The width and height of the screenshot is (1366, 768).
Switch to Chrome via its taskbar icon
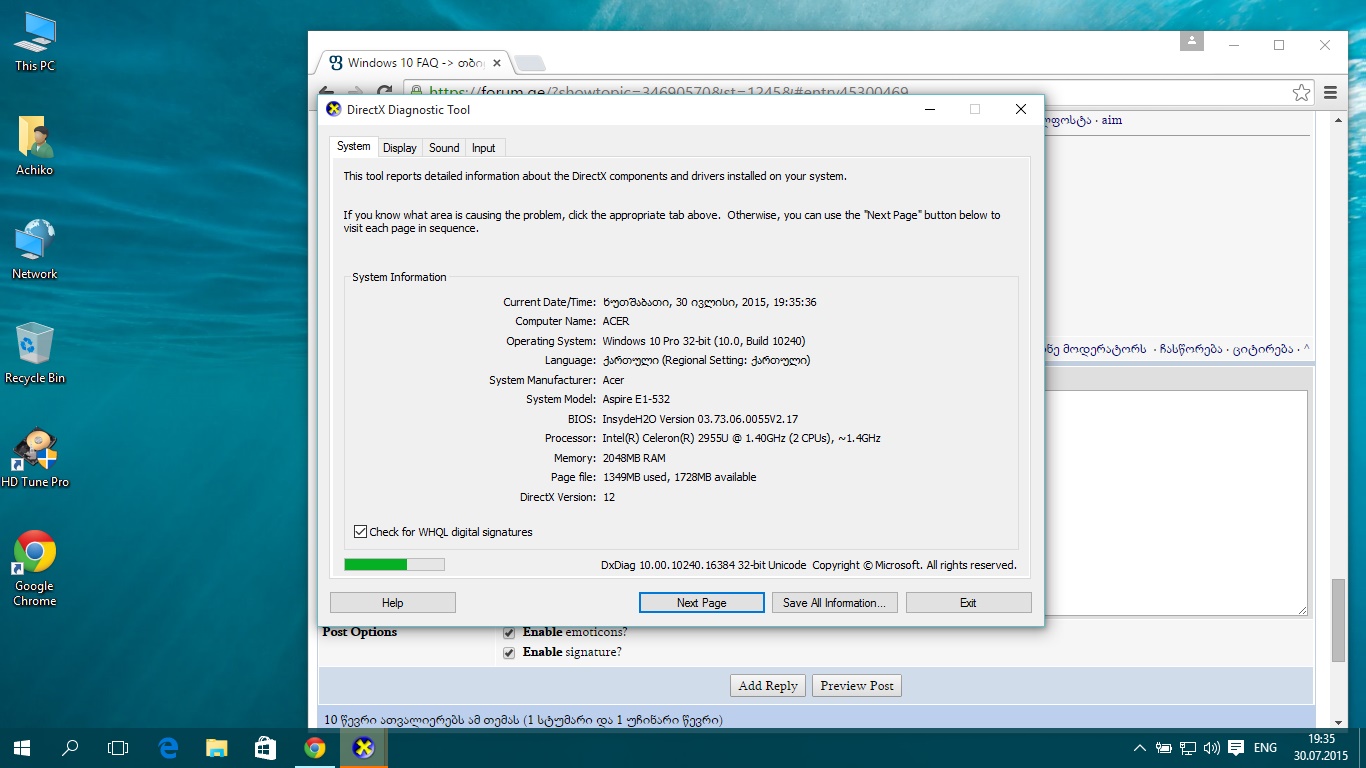(315, 747)
